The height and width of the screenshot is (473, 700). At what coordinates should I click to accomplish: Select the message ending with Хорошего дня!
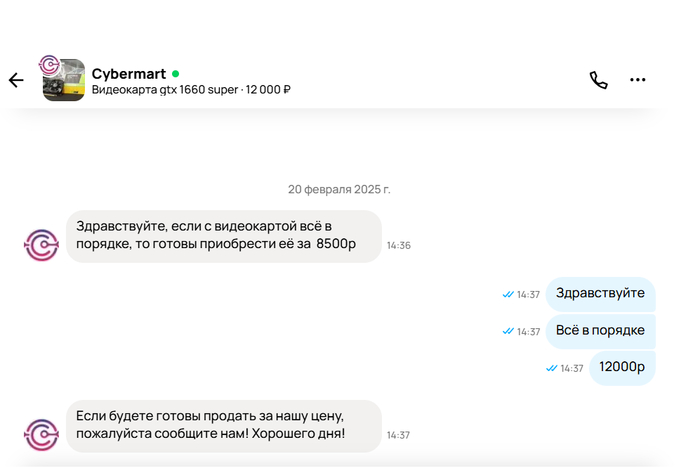pos(223,425)
